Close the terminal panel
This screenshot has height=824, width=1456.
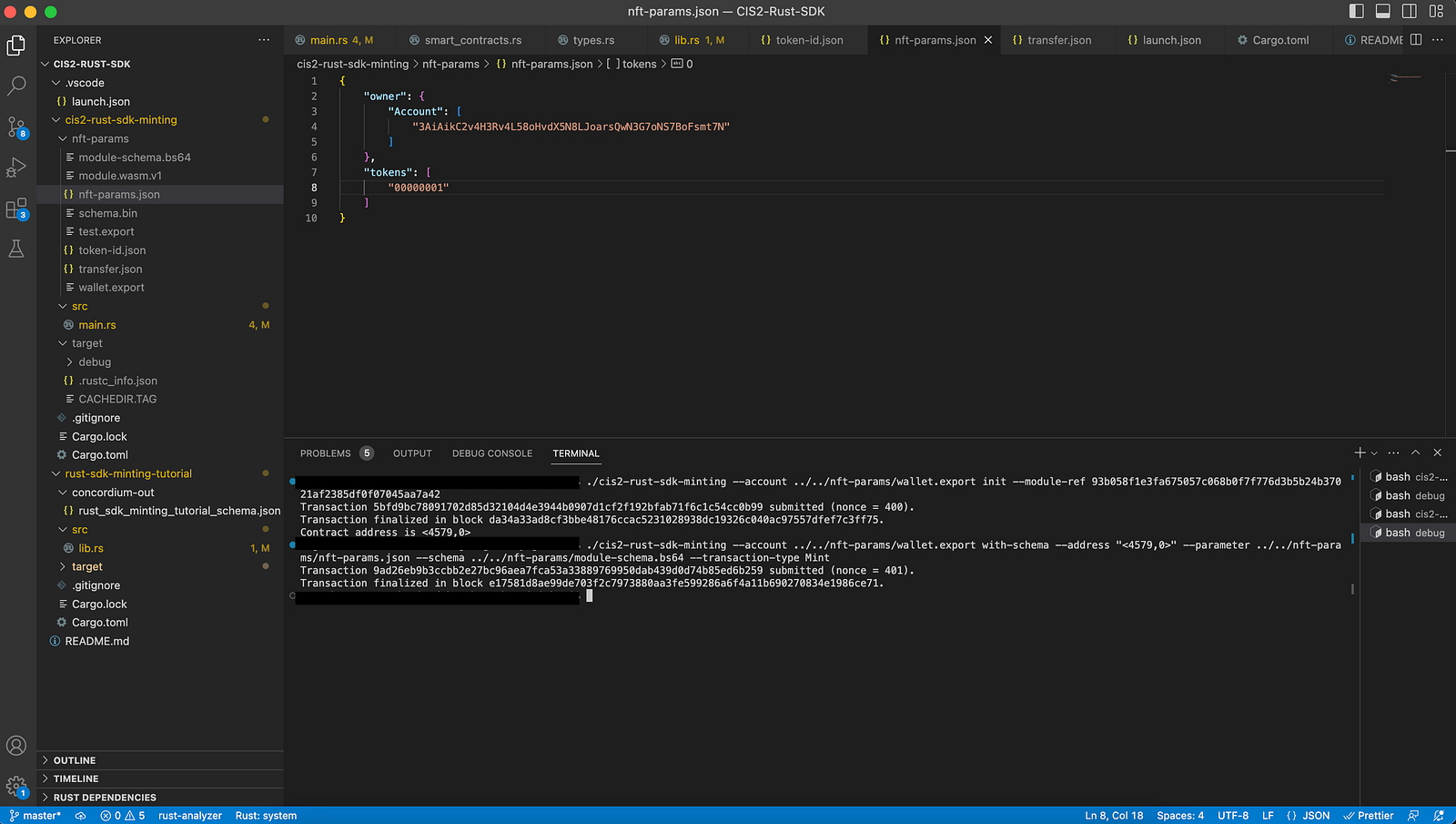pos(1438,453)
